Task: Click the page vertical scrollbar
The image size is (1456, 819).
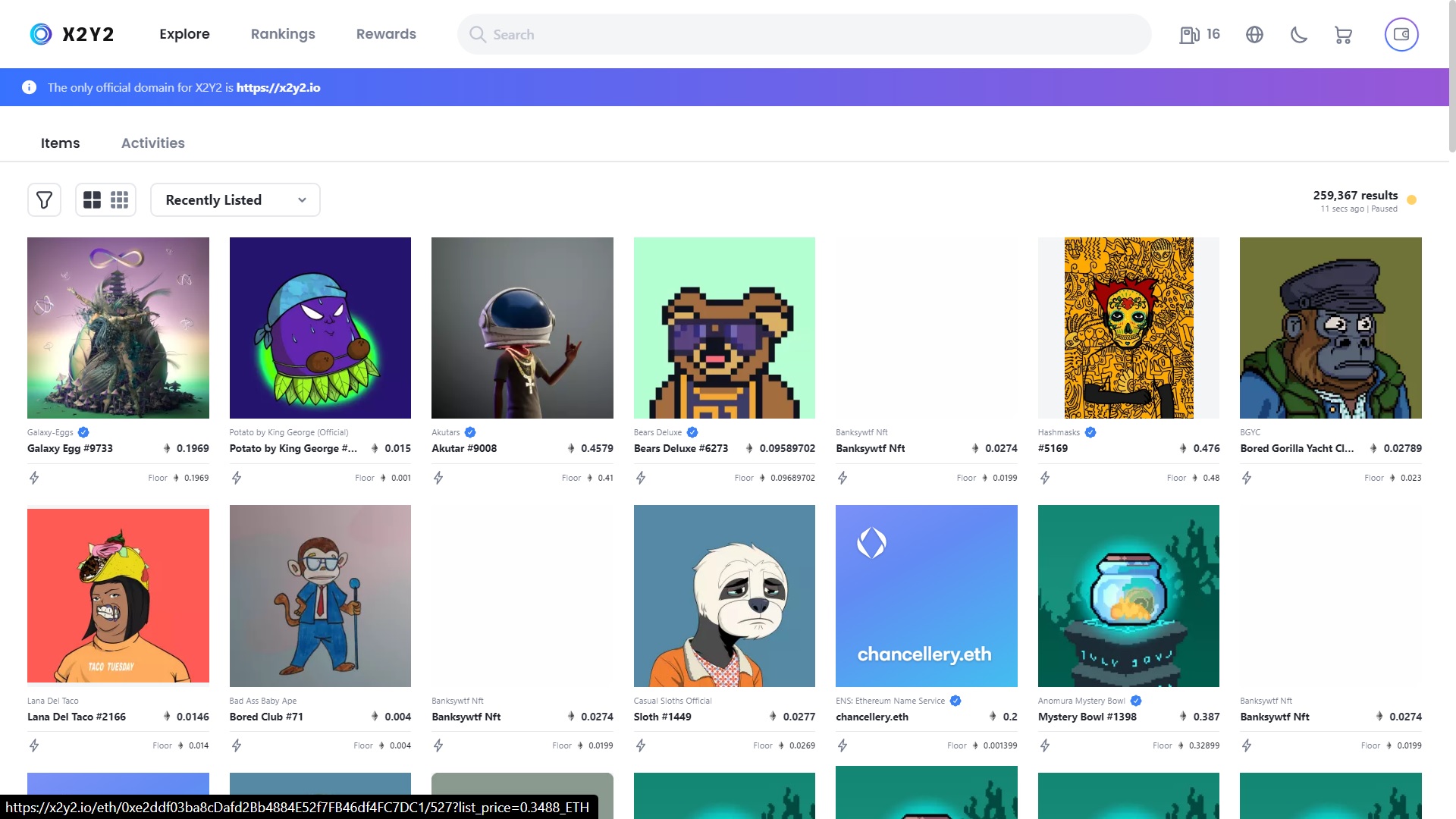Action: click(x=1452, y=76)
